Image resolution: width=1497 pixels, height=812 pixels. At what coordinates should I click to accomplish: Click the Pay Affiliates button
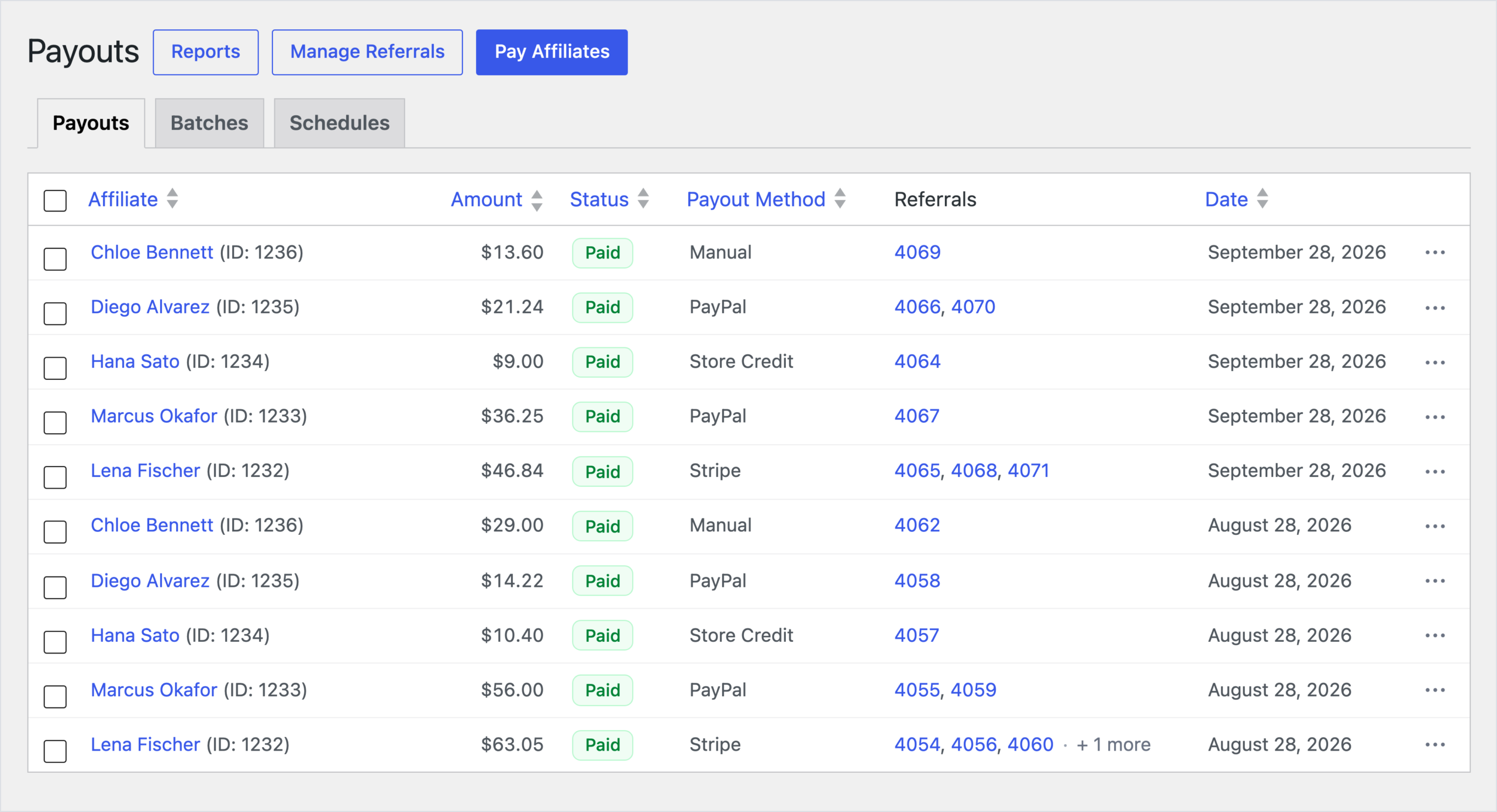[x=552, y=52]
